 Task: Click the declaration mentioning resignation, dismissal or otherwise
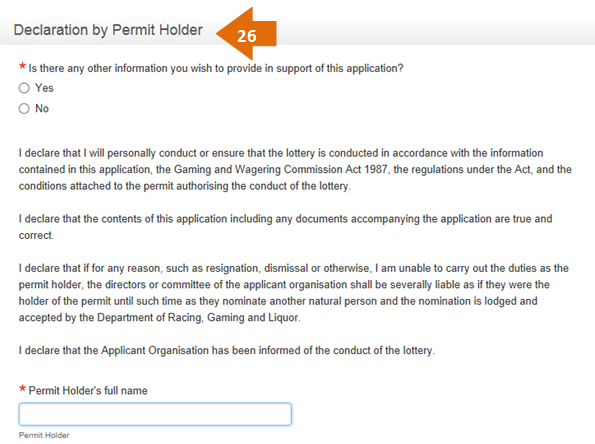(294, 293)
